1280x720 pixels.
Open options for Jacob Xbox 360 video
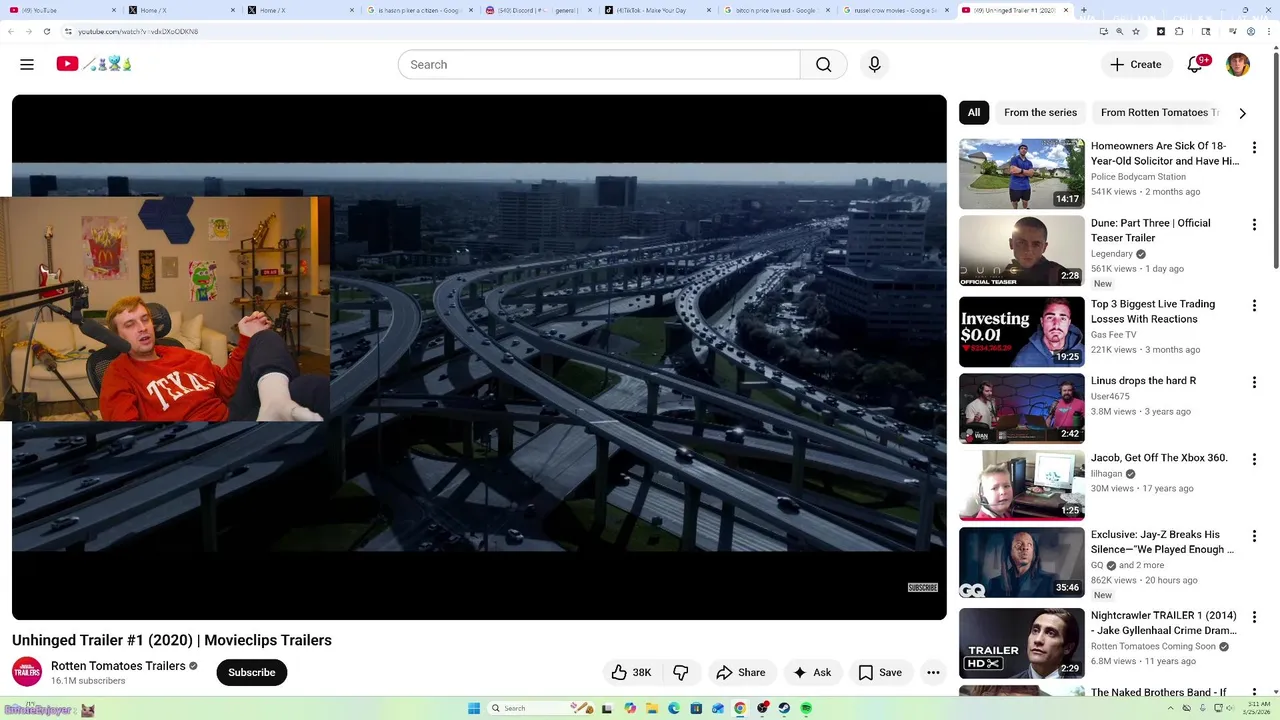1254,460
